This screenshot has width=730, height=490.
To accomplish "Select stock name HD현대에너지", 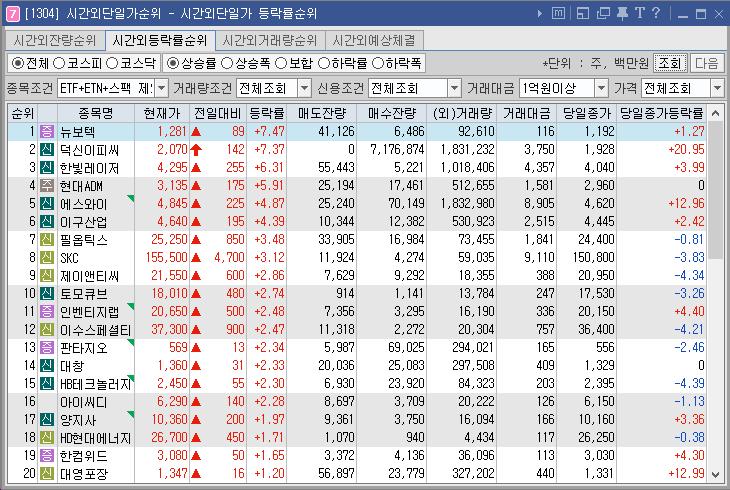I will 95,438.
